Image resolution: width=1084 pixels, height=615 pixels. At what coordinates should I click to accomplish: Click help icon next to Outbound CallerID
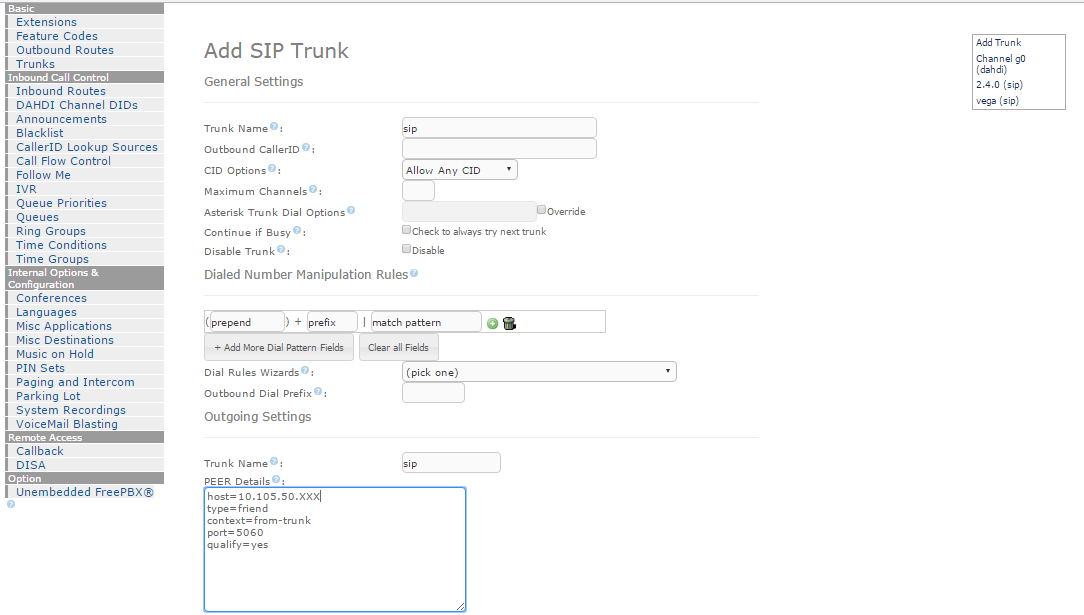[306, 147]
